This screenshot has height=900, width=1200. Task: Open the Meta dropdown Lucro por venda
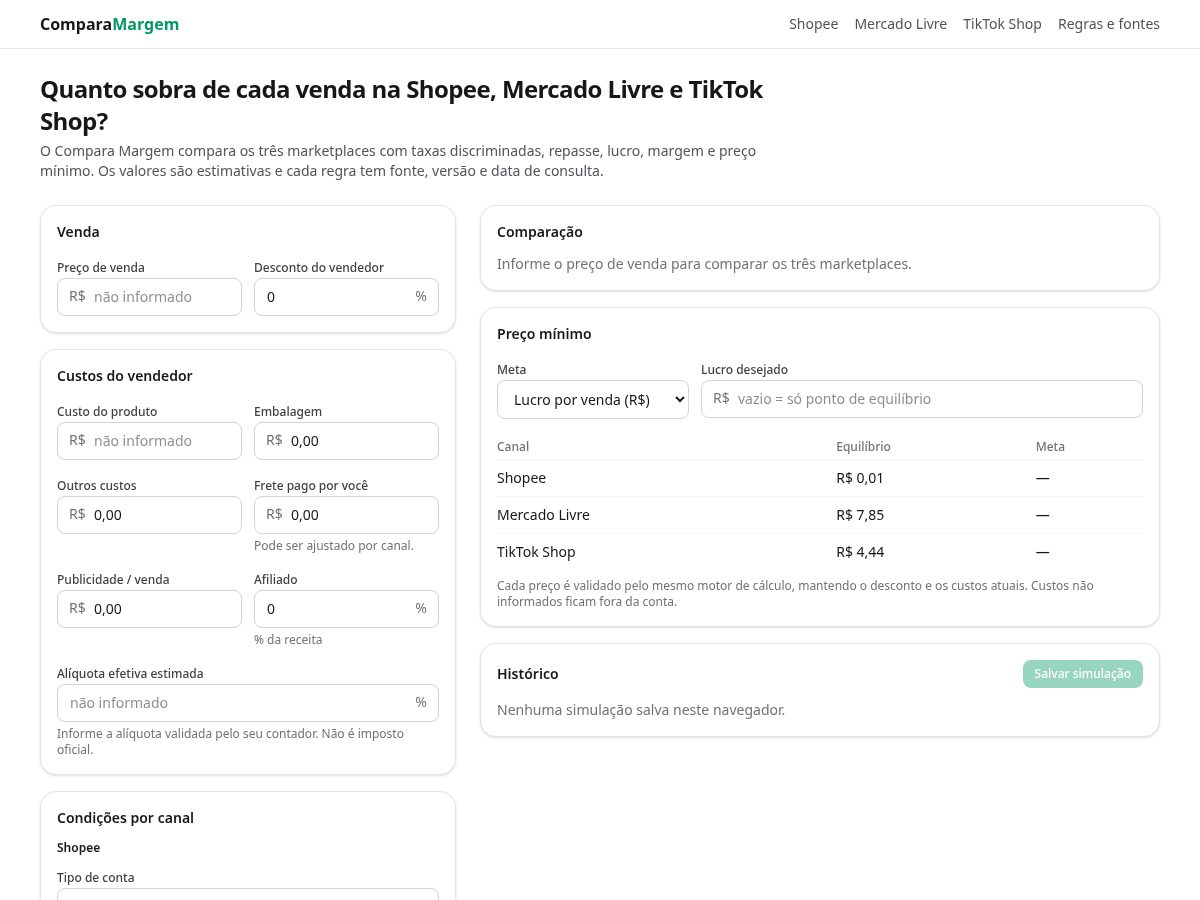(593, 399)
